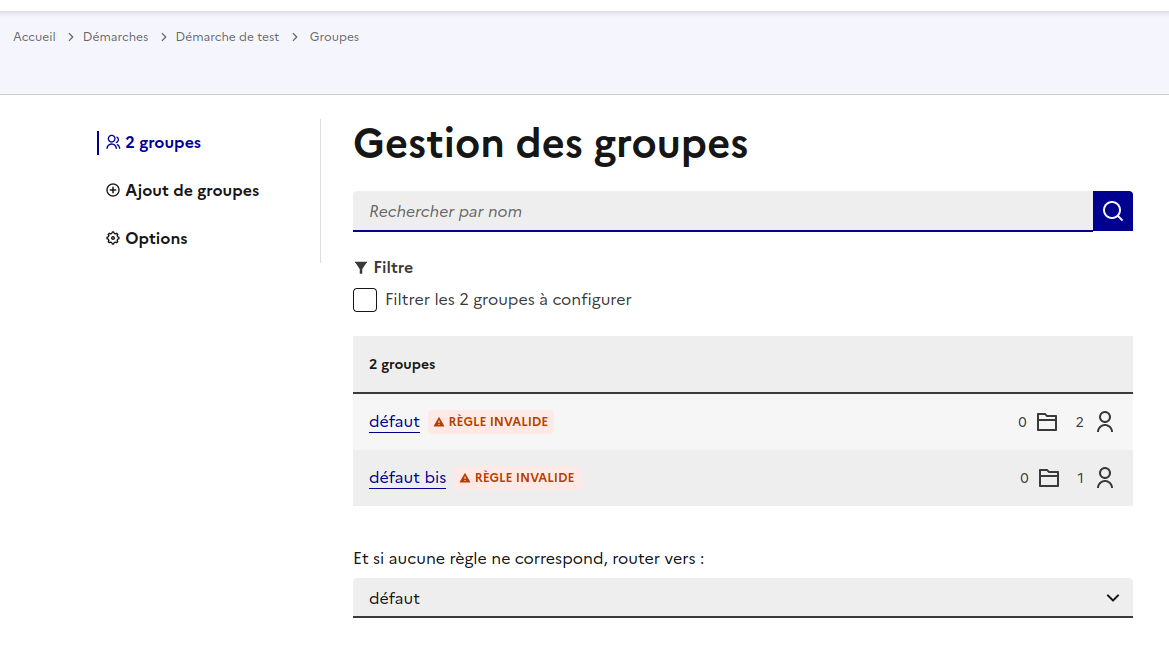This screenshot has height=659, width=1169.
Task: Expand routing select via chevron arrow
Action: 1112,598
